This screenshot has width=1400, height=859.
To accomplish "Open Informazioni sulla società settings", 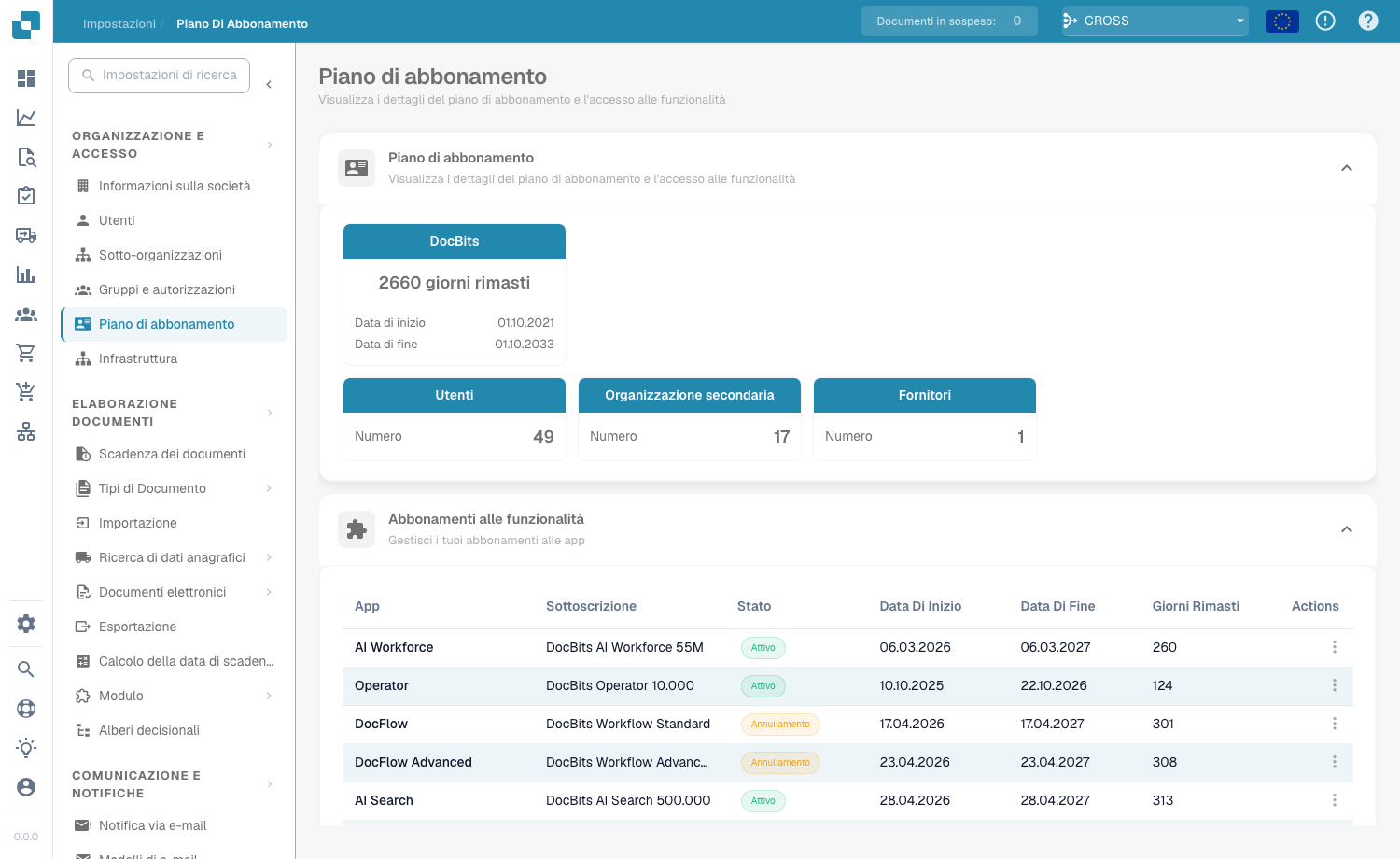I will tap(174, 186).
